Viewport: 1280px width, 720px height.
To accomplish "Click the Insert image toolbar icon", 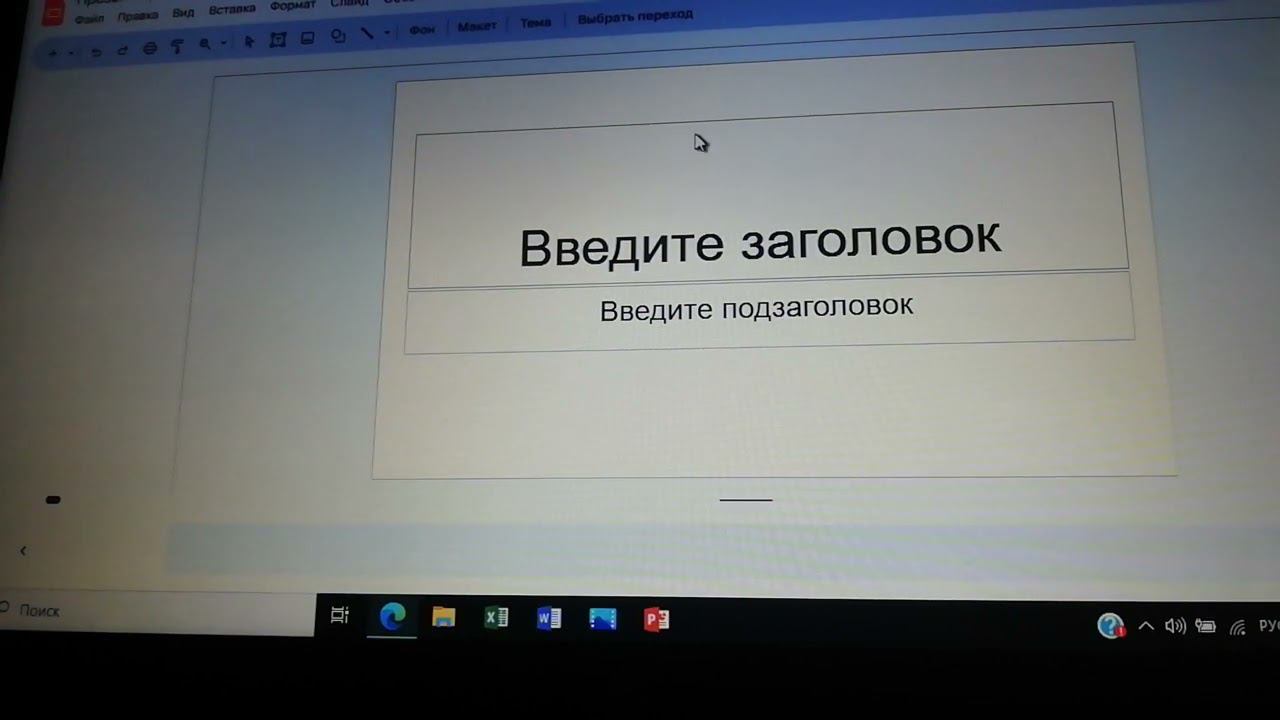I will [308, 38].
